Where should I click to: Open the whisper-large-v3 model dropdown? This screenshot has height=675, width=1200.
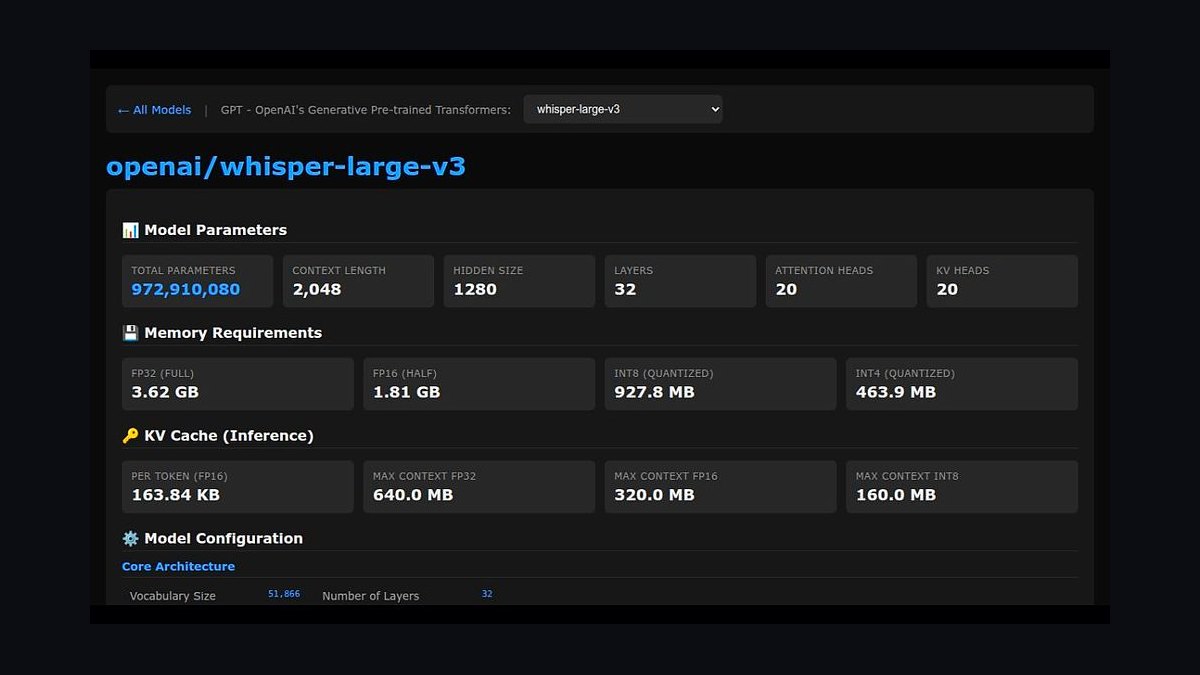tap(623, 109)
